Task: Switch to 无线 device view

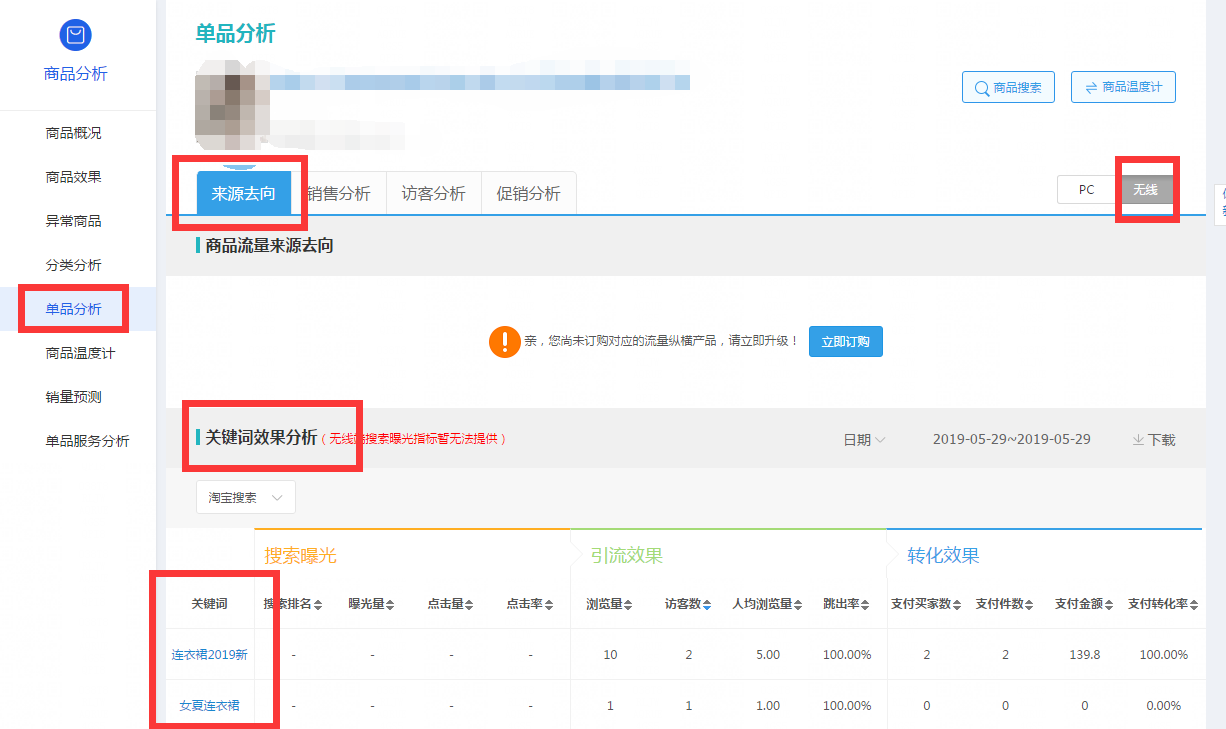Action: coord(1146,190)
